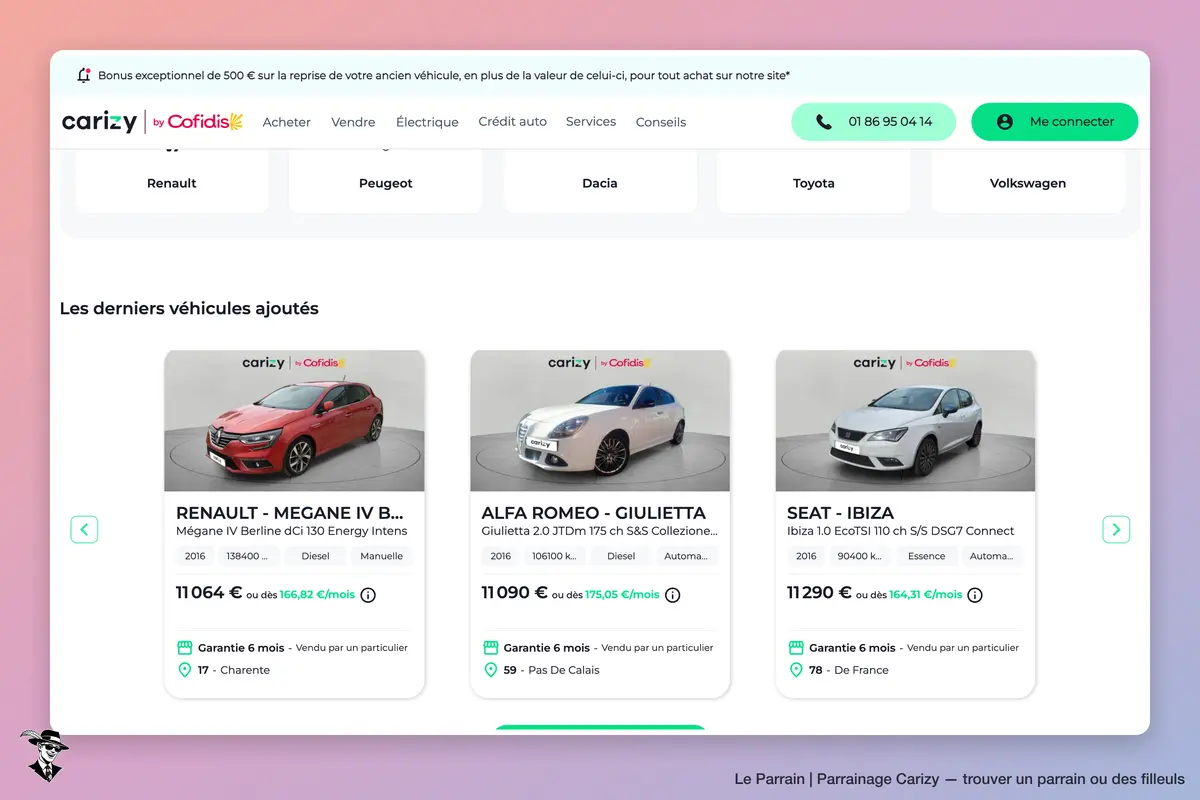This screenshot has width=1200, height=800.
Task: Select the Renault brand card
Action: click(172, 181)
